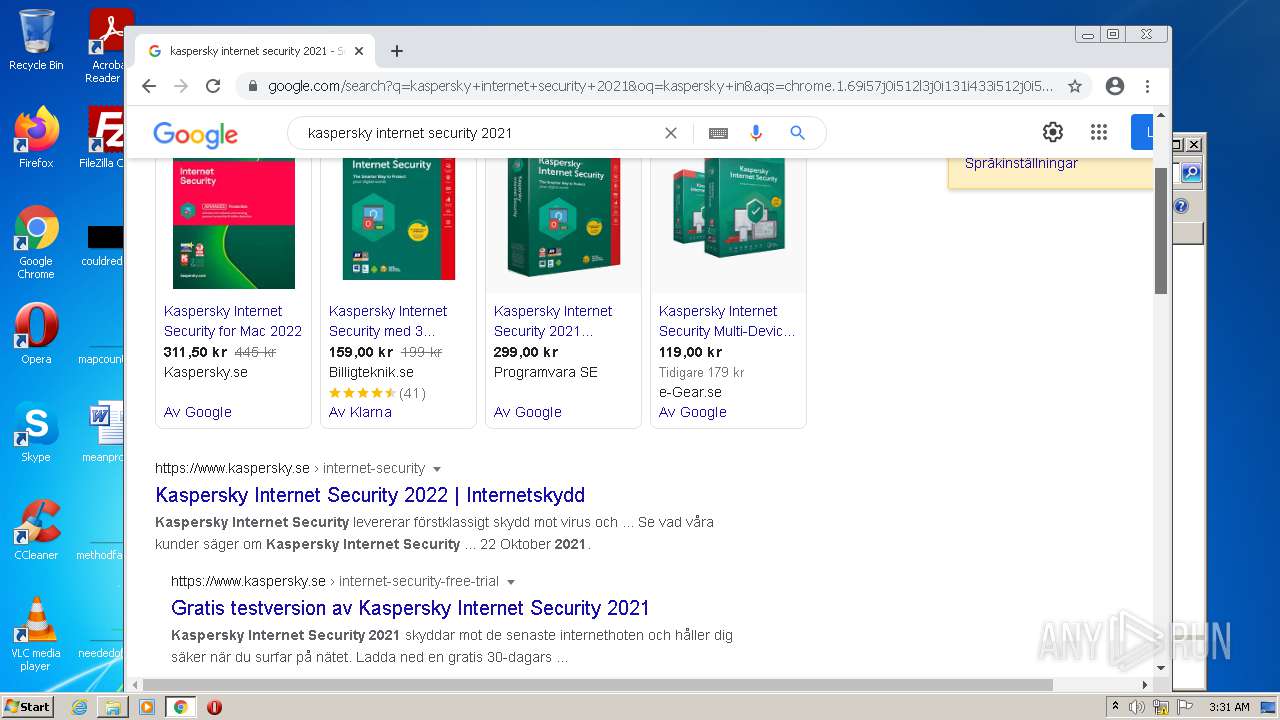Open CCleaner desktop shortcut

(x=36, y=530)
